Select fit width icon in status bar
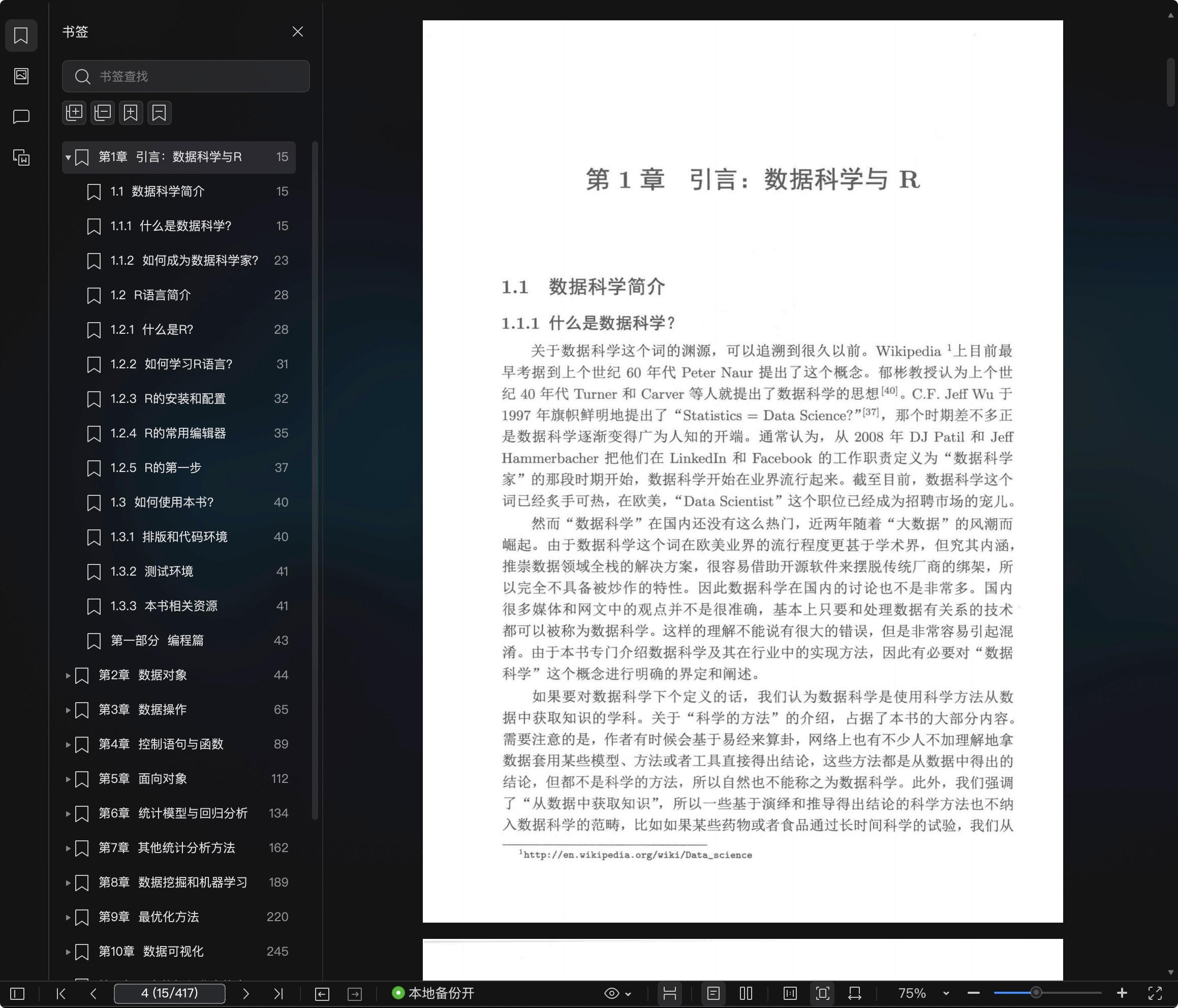The width and height of the screenshot is (1178, 1008). tap(854, 993)
